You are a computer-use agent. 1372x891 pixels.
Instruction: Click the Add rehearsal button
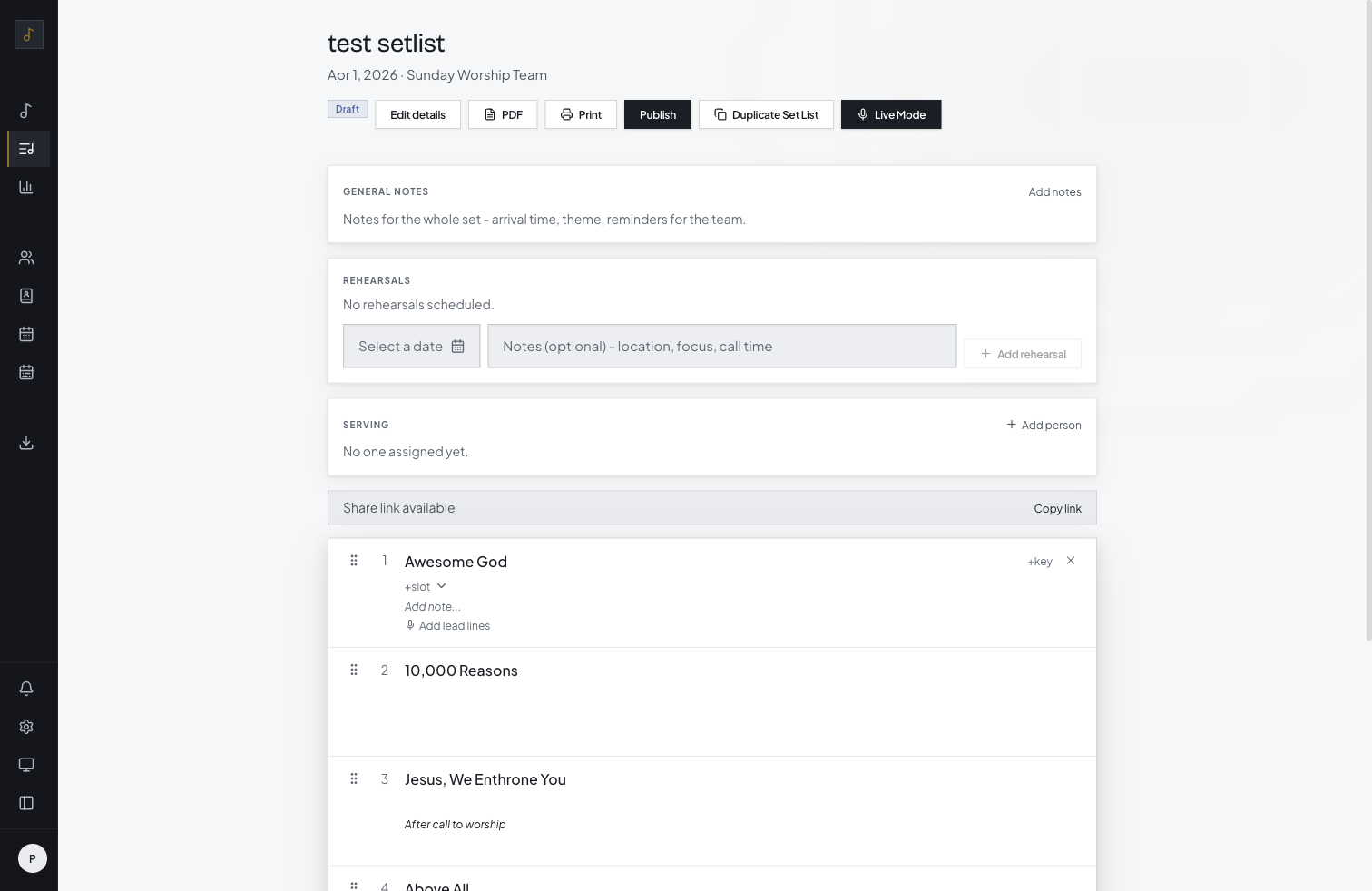pos(1023,354)
